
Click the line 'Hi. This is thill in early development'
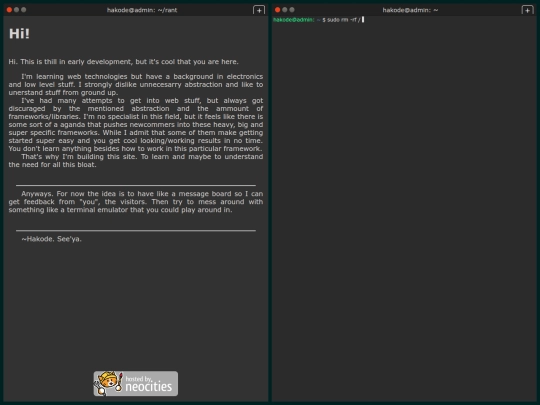pyautogui.click(x=123, y=62)
